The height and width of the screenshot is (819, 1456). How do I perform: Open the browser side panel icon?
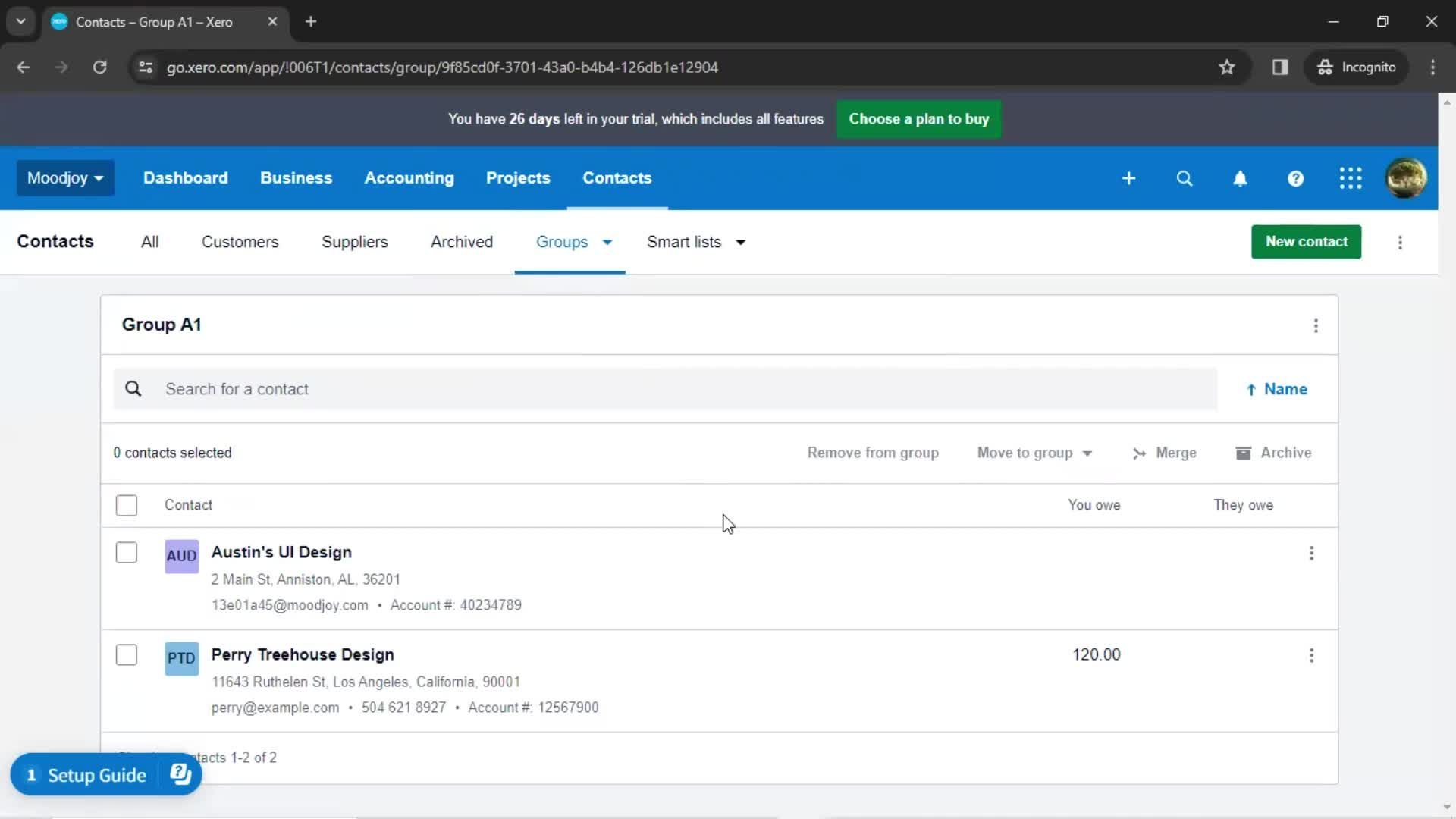(1280, 67)
